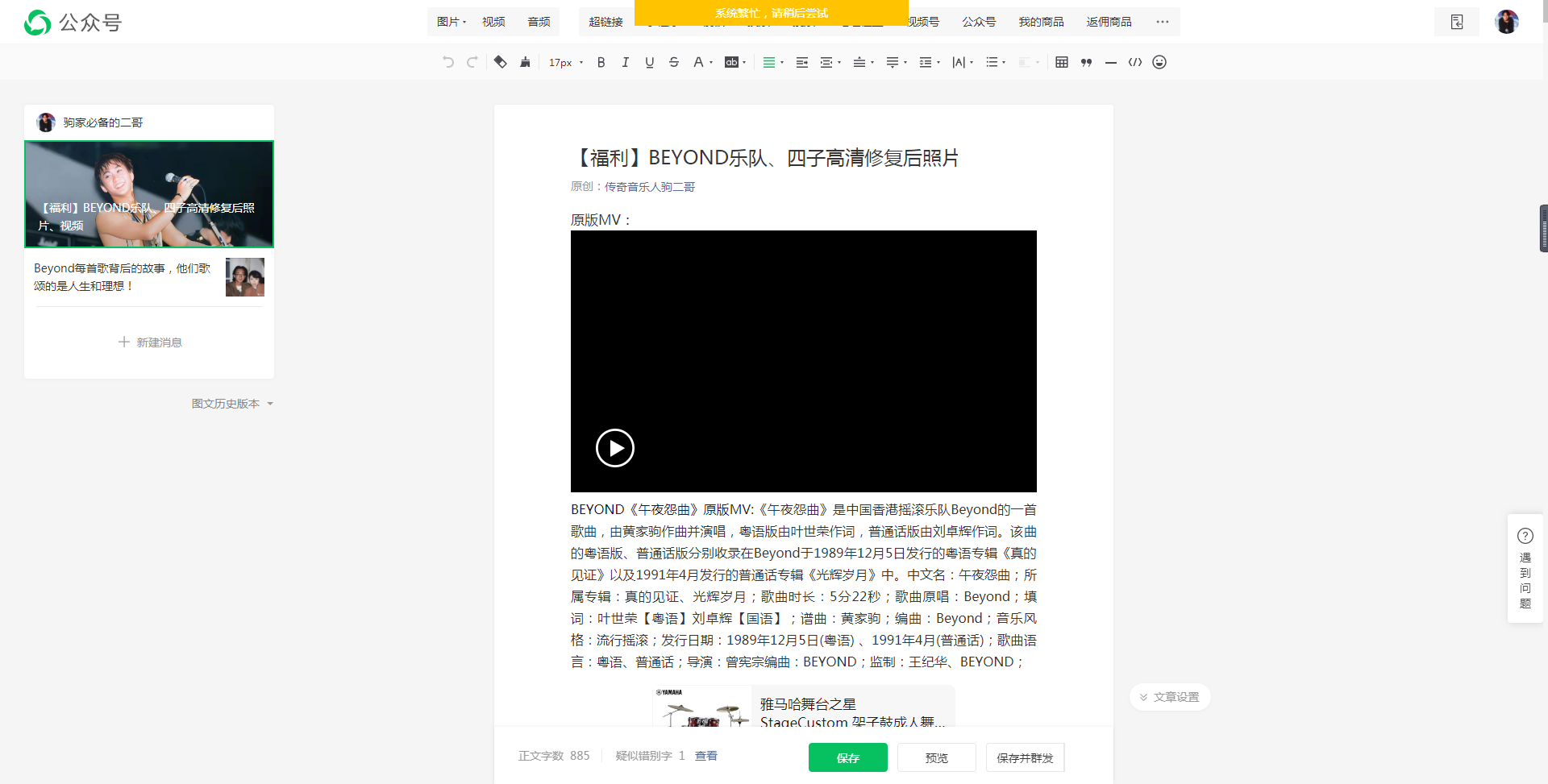Click the 音频 insert menu item
Image resolution: width=1548 pixels, height=784 pixels.
(x=539, y=22)
